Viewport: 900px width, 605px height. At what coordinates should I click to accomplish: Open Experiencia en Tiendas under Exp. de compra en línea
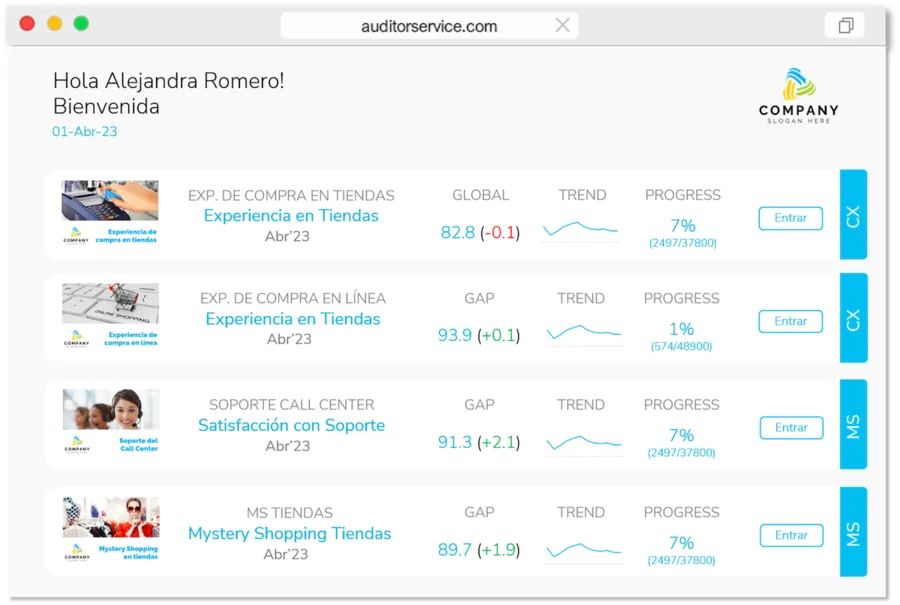(293, 319)
